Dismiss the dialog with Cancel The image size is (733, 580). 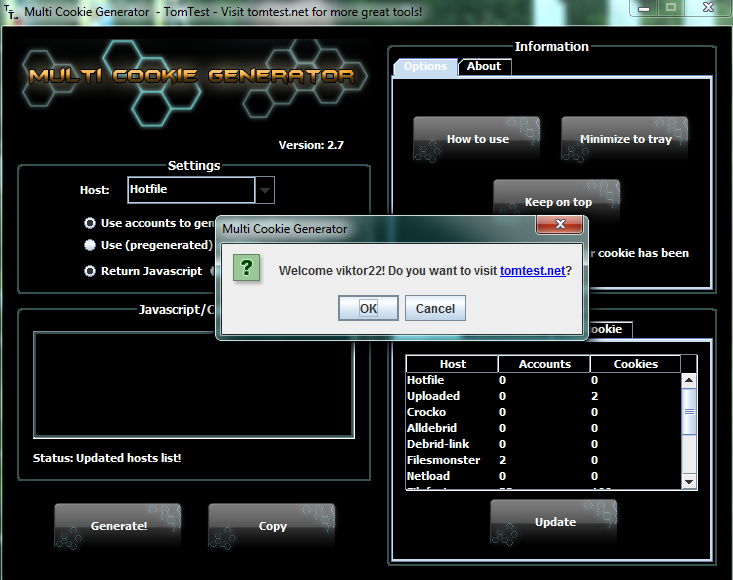click(435, 308)
